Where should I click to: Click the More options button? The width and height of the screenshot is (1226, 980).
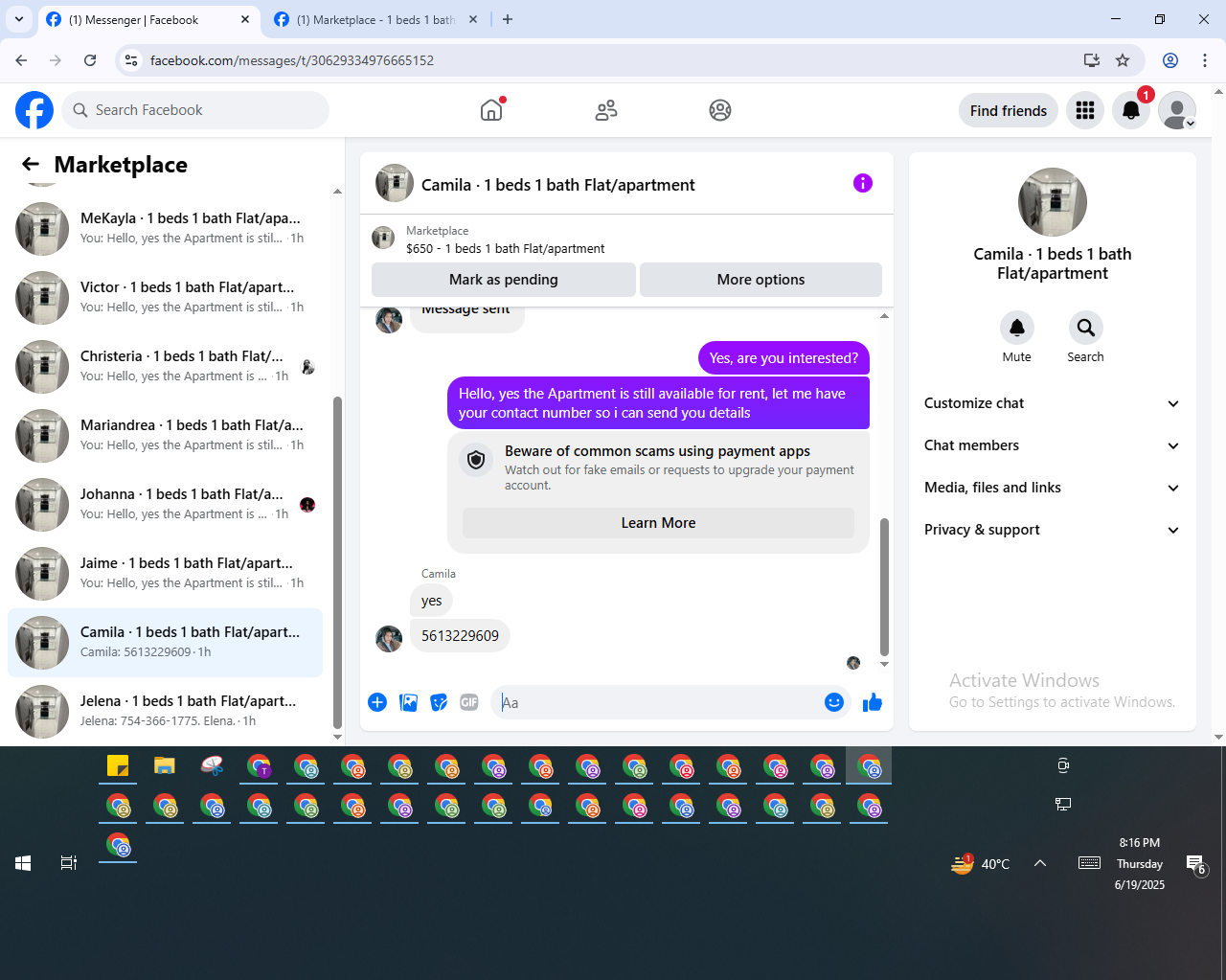761,280
